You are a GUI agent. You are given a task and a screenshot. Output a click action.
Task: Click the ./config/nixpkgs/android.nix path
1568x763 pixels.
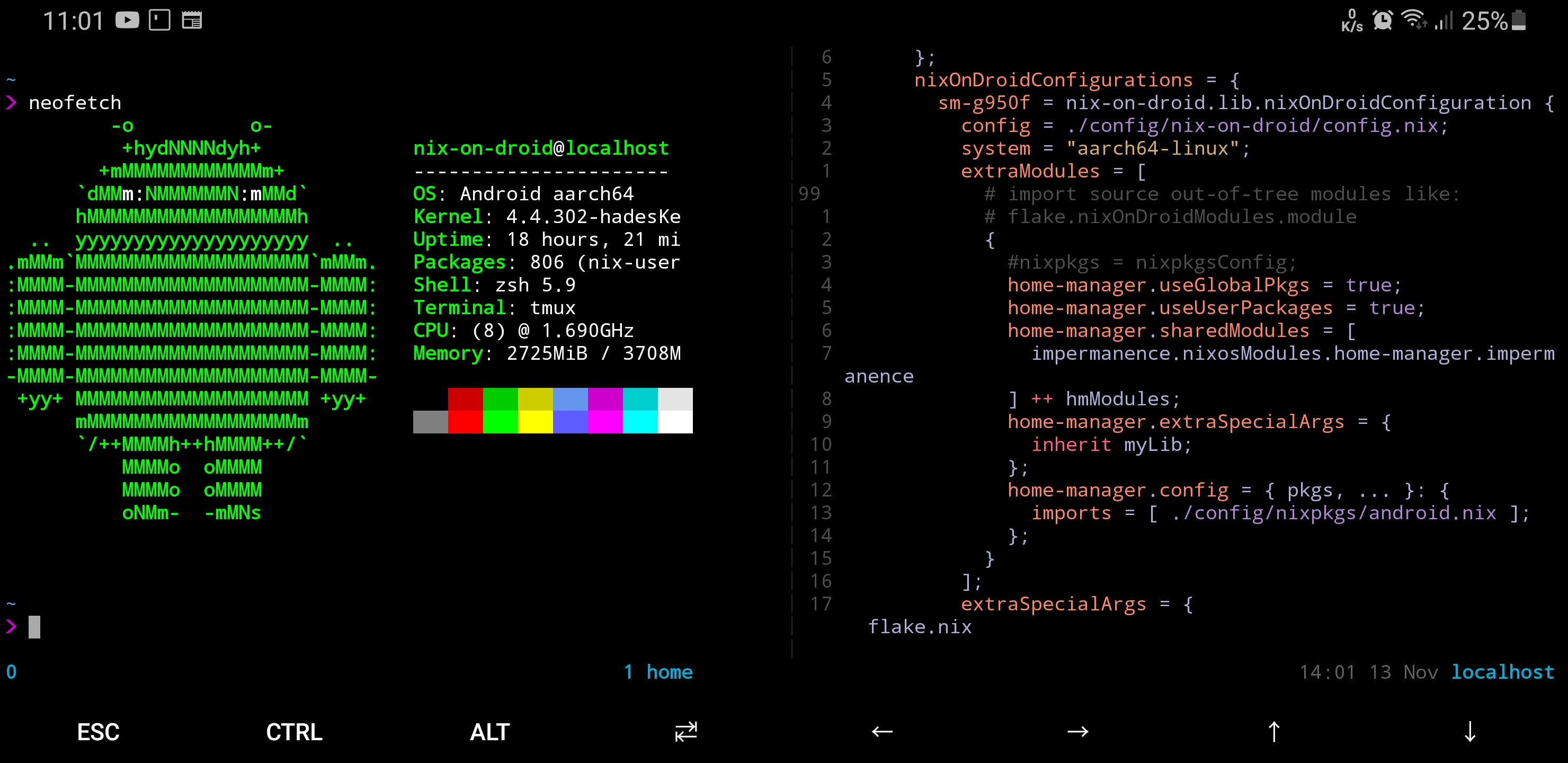pos(1334,513)
